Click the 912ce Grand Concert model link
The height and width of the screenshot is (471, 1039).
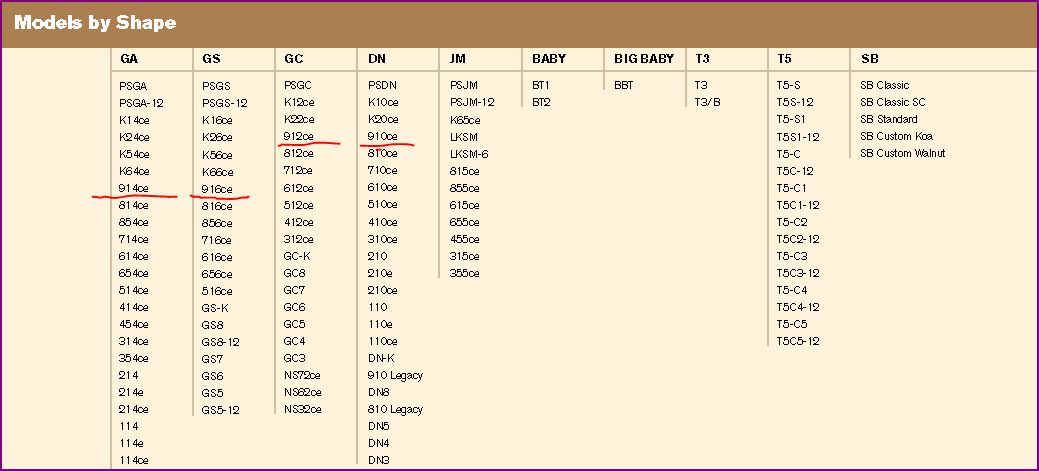tap(299, 136)
